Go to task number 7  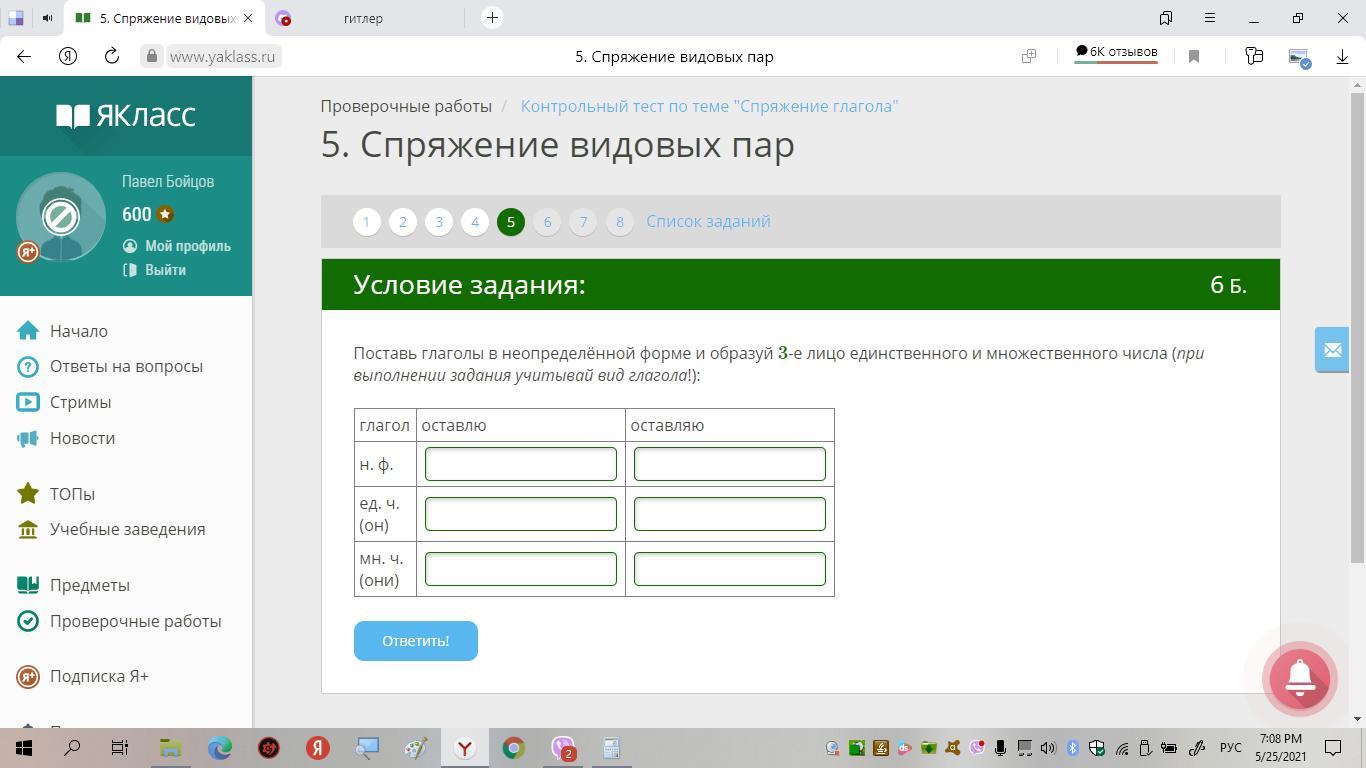[583, 222]
